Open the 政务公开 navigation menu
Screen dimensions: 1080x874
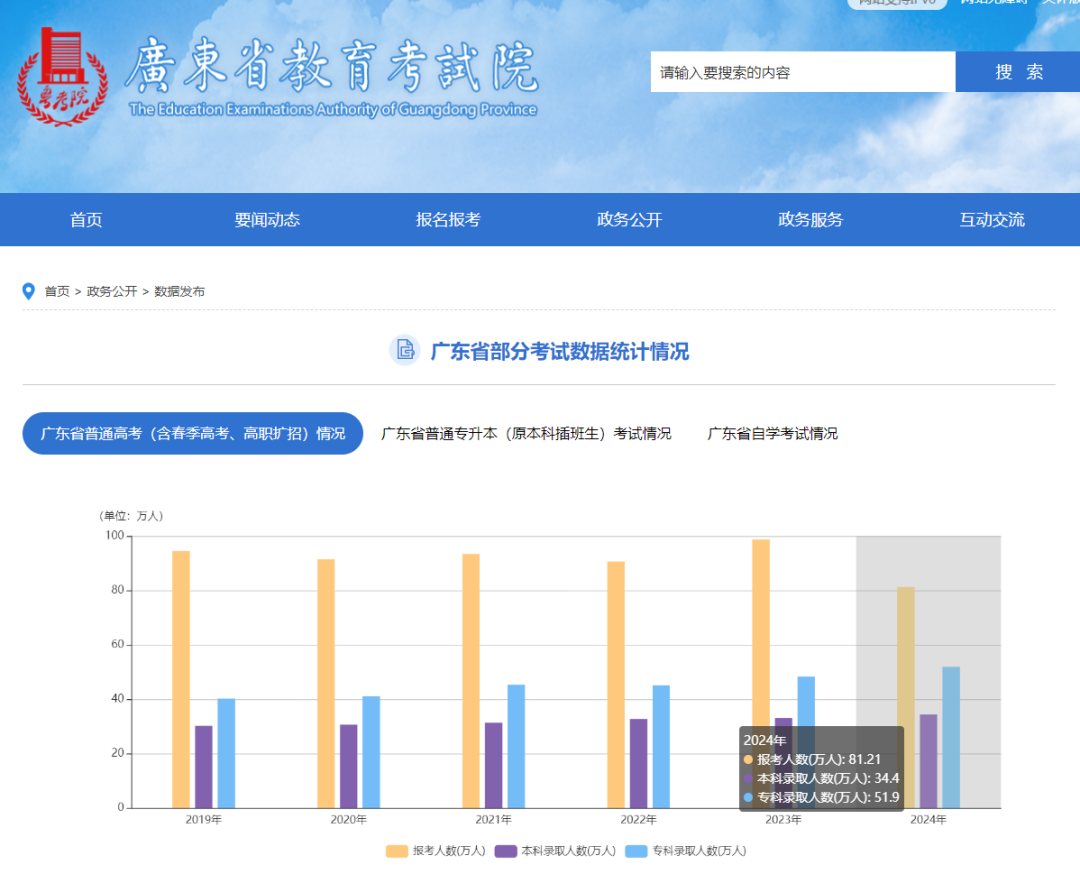629,220
